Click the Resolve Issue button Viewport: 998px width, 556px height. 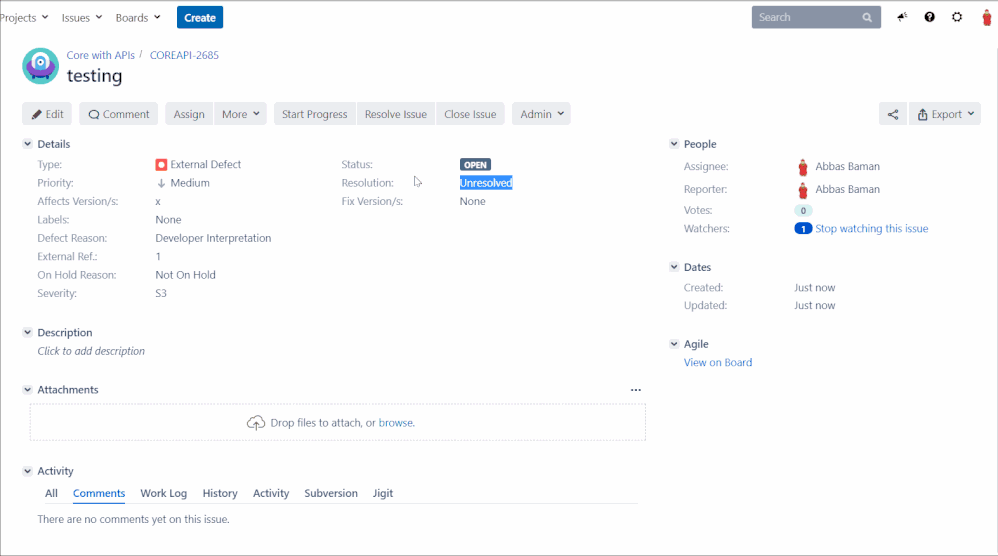click(395, 115)
